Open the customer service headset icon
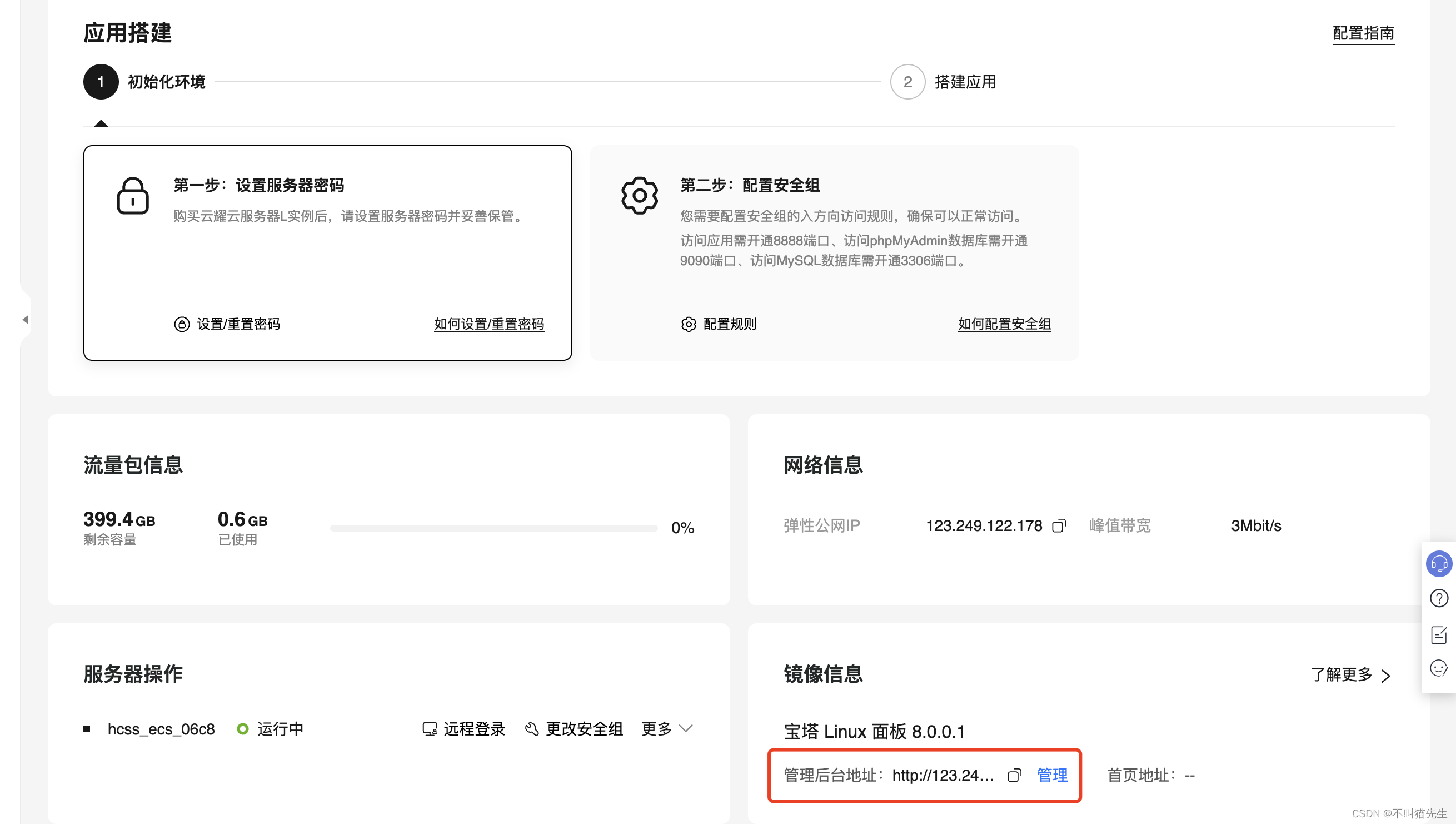1456x824 pixels. point(1438,564)
